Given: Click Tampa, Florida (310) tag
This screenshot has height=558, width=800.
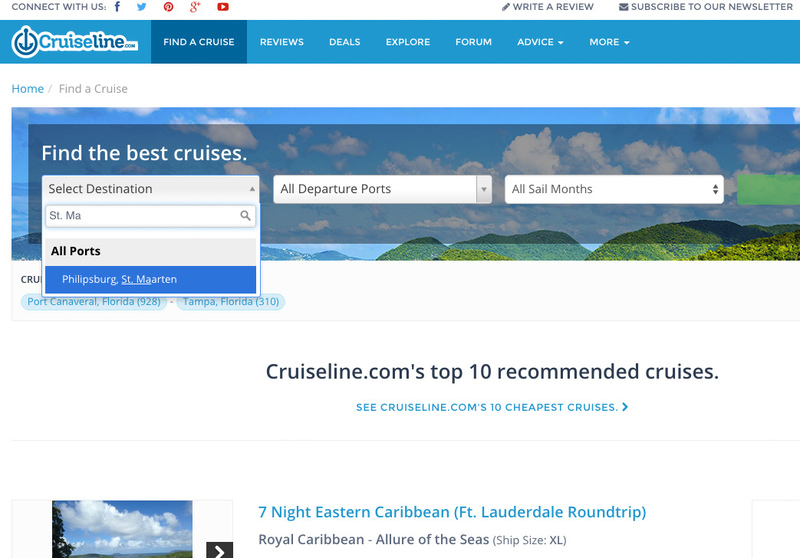Looking at the screenshot, I should pos(231,301).
